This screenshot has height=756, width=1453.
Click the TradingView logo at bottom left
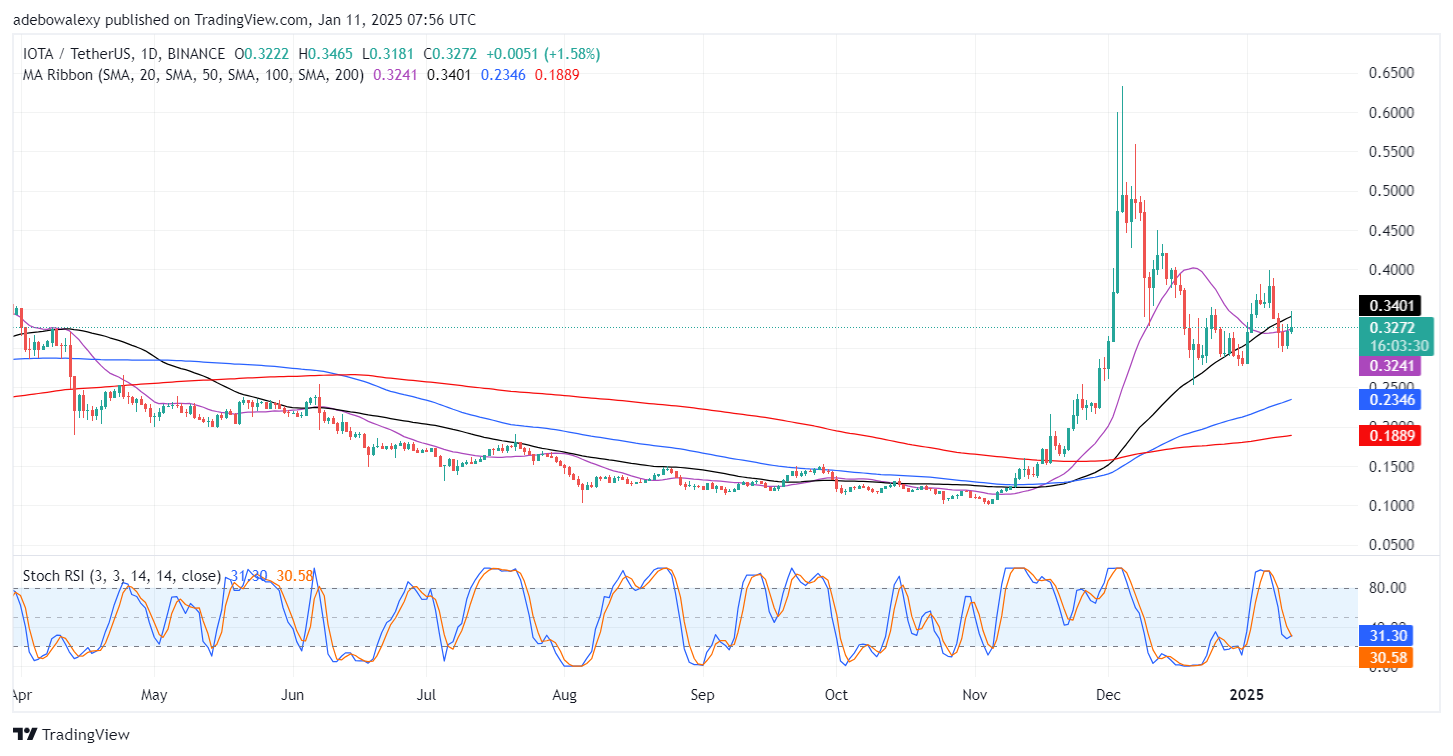pos(71,735)
